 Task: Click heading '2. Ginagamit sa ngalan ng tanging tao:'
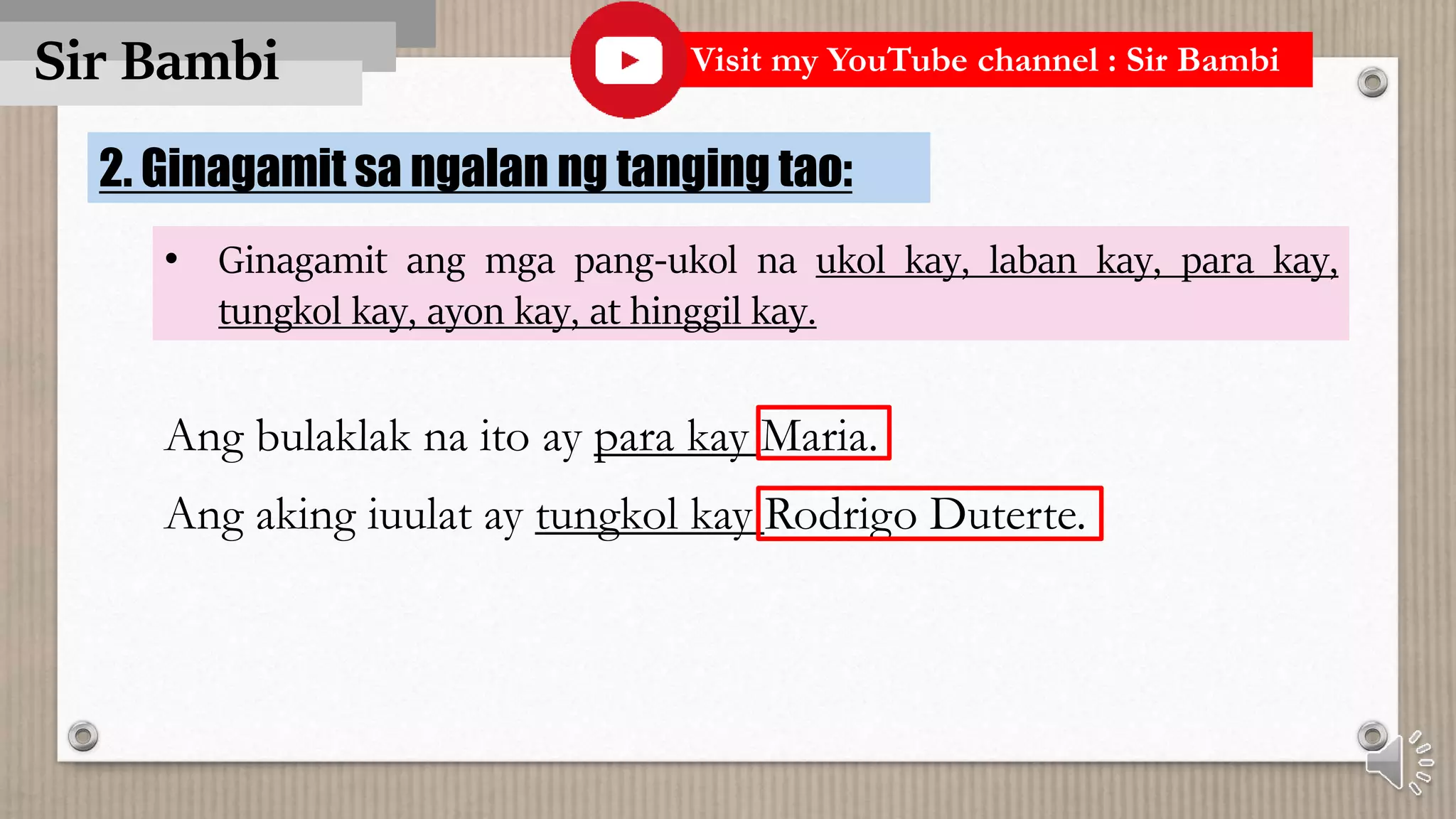pyautogui.click(x=476, y=168)
